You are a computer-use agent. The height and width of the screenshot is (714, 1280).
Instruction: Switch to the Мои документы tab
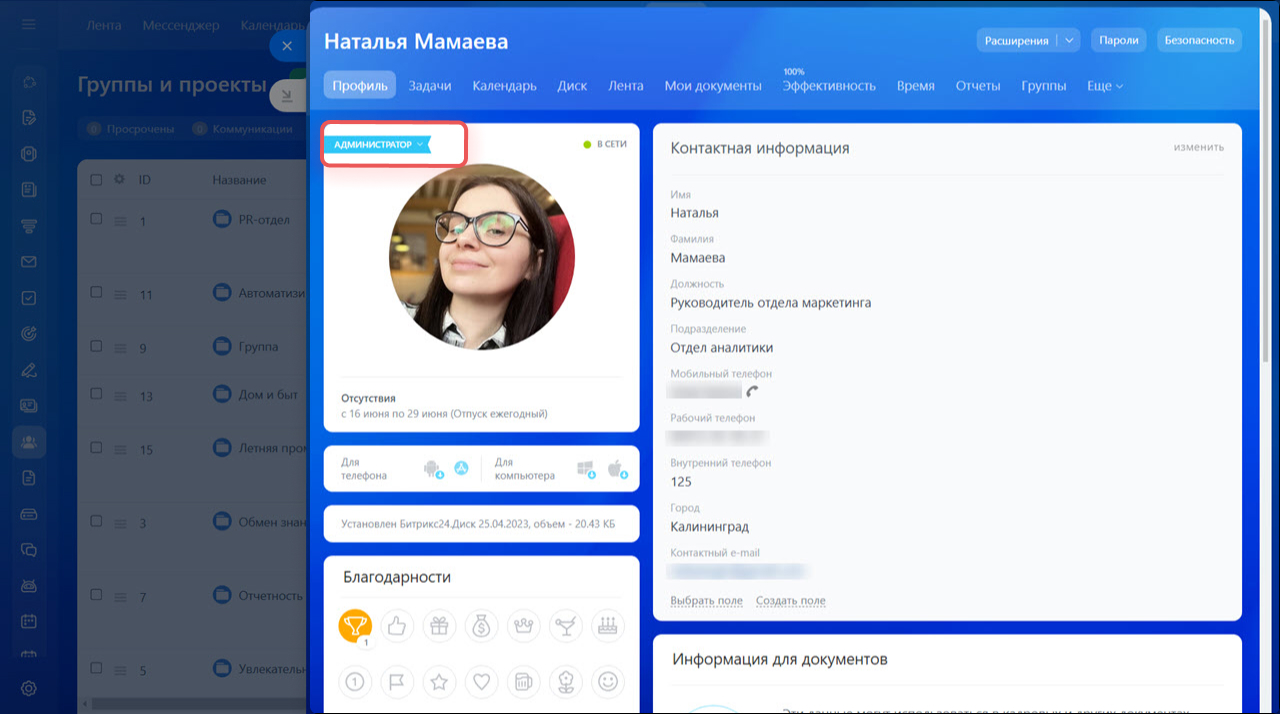(x=713, y=86)
